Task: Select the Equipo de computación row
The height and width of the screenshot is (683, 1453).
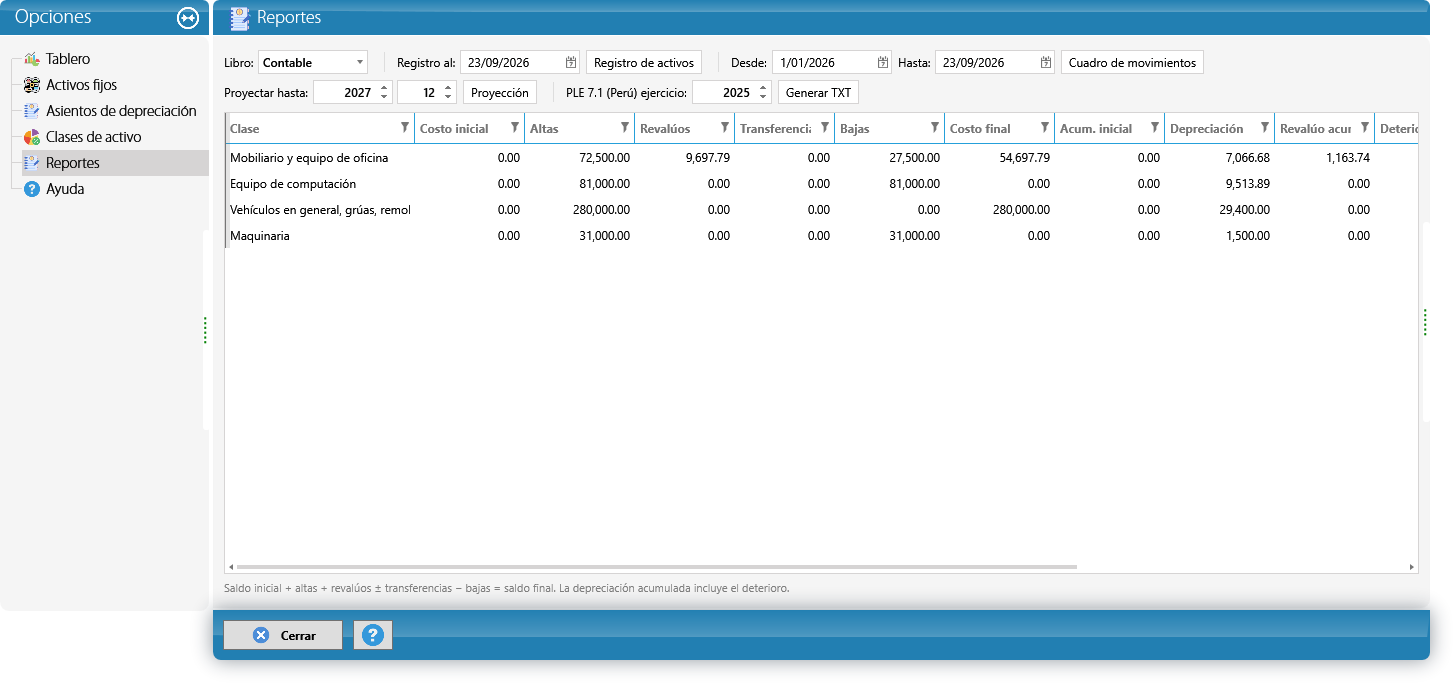Action: pyautogui.click(x=821, y=184)
